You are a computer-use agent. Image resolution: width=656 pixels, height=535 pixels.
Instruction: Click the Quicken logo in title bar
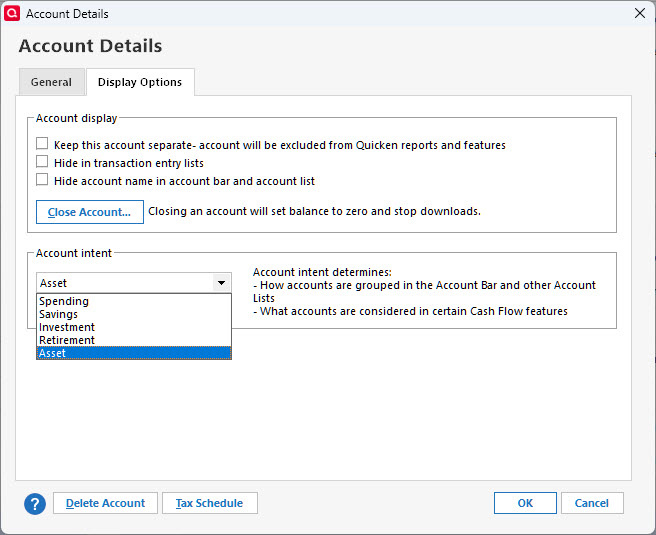point(13,13)
